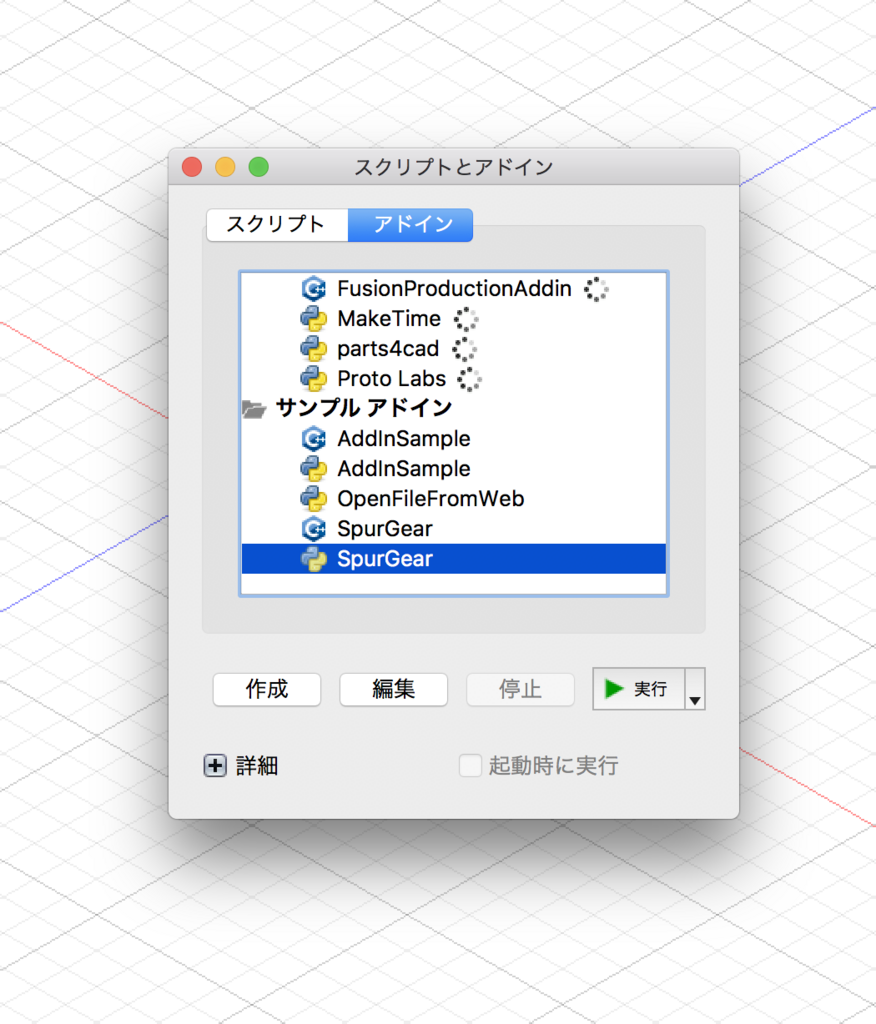Run the add-in with 実行 button

tap(638, 689)
